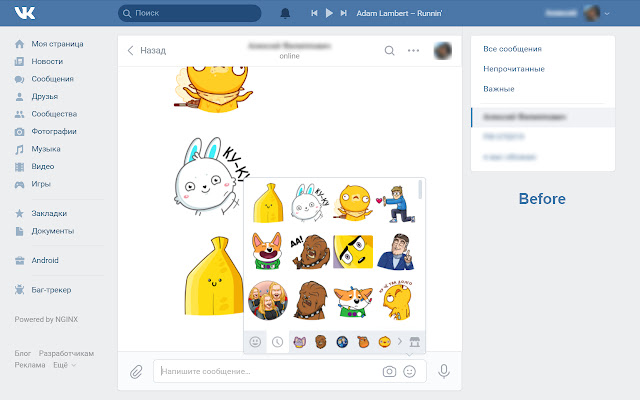Switch to emoji tab in sticker panel

(256, 342)
